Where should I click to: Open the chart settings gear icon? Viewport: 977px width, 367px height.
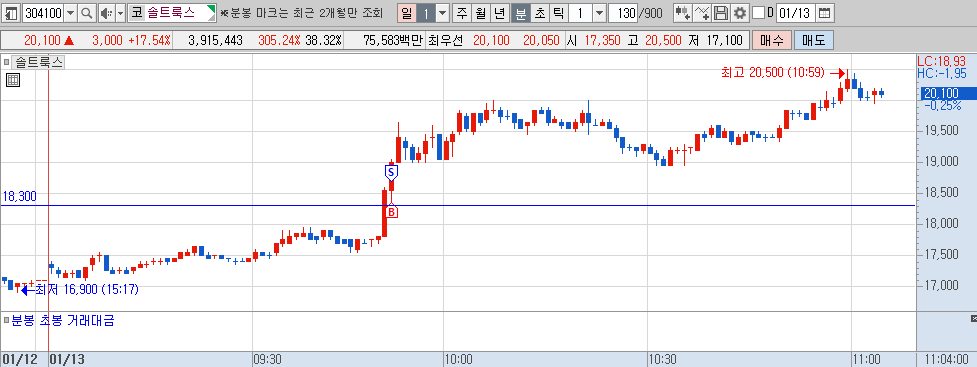click(740, 12)
